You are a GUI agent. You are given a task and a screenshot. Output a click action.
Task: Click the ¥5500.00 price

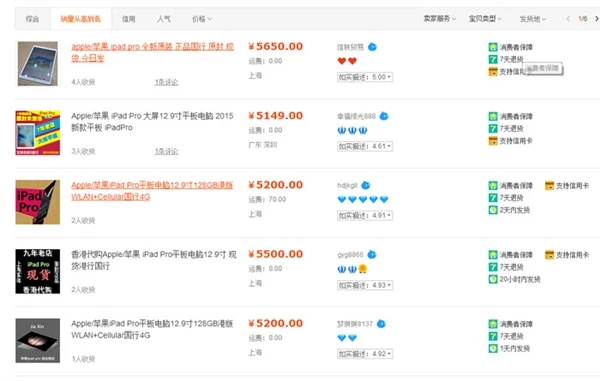pyautogui.click(x=276, y=254)
